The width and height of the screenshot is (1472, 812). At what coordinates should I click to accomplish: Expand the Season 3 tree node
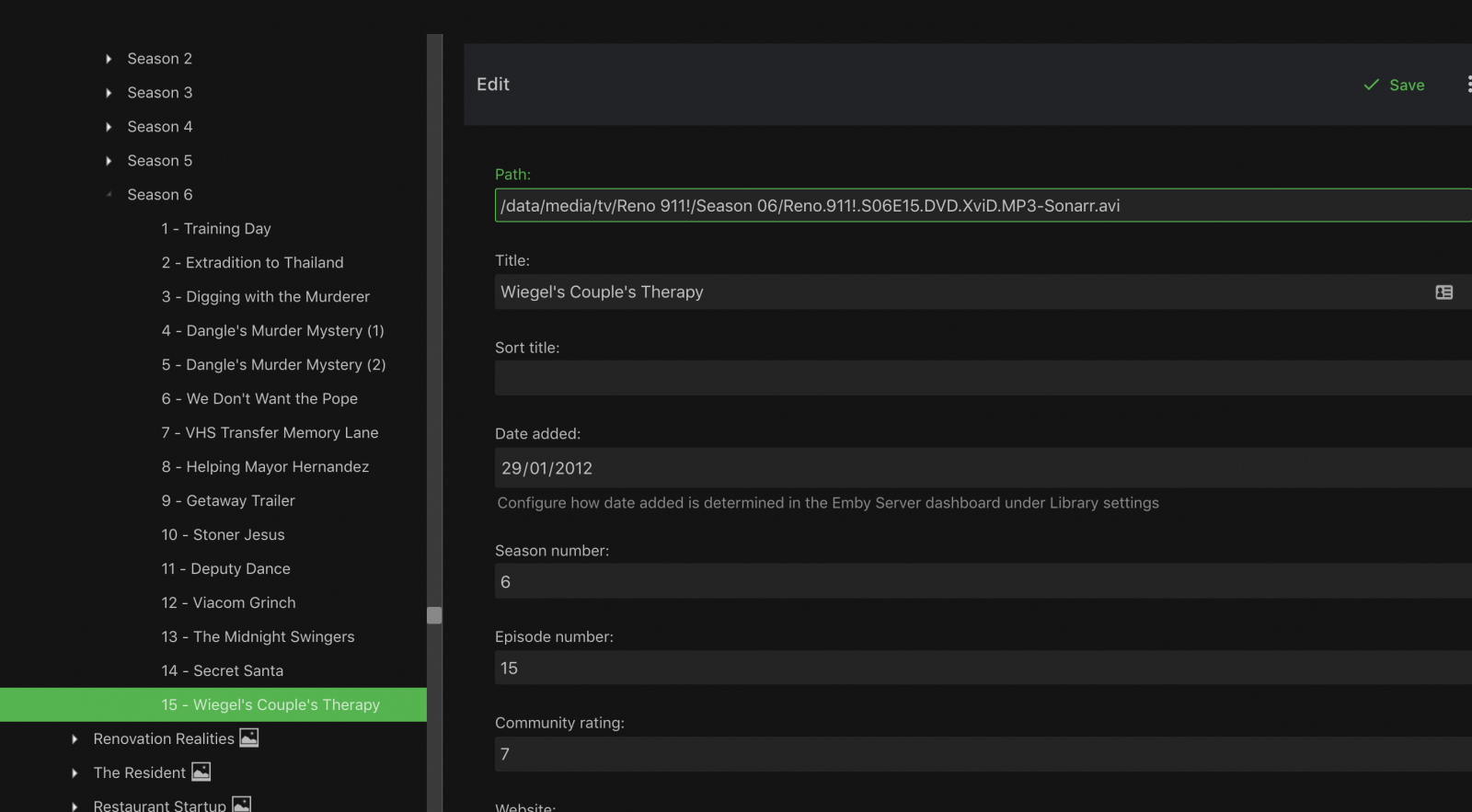tap(109, 93)
